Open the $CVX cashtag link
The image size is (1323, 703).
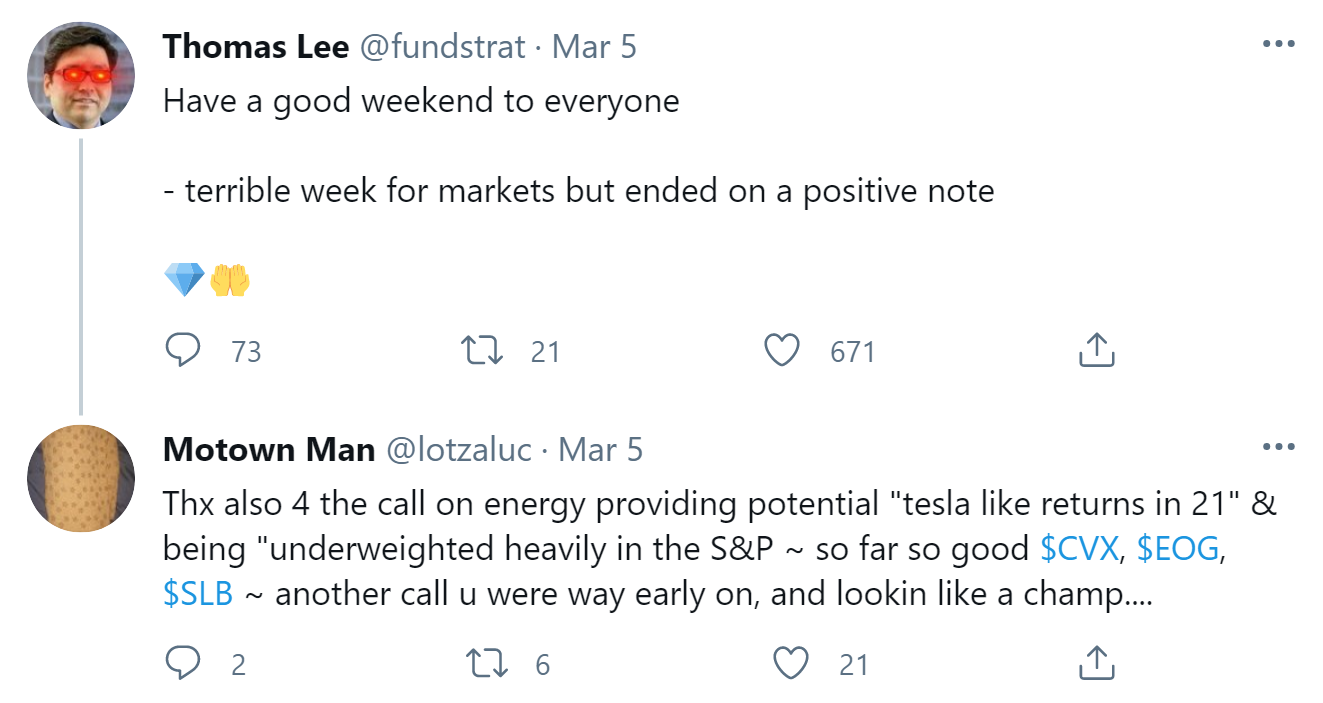pyautogui.click(x=1079, y=548)
